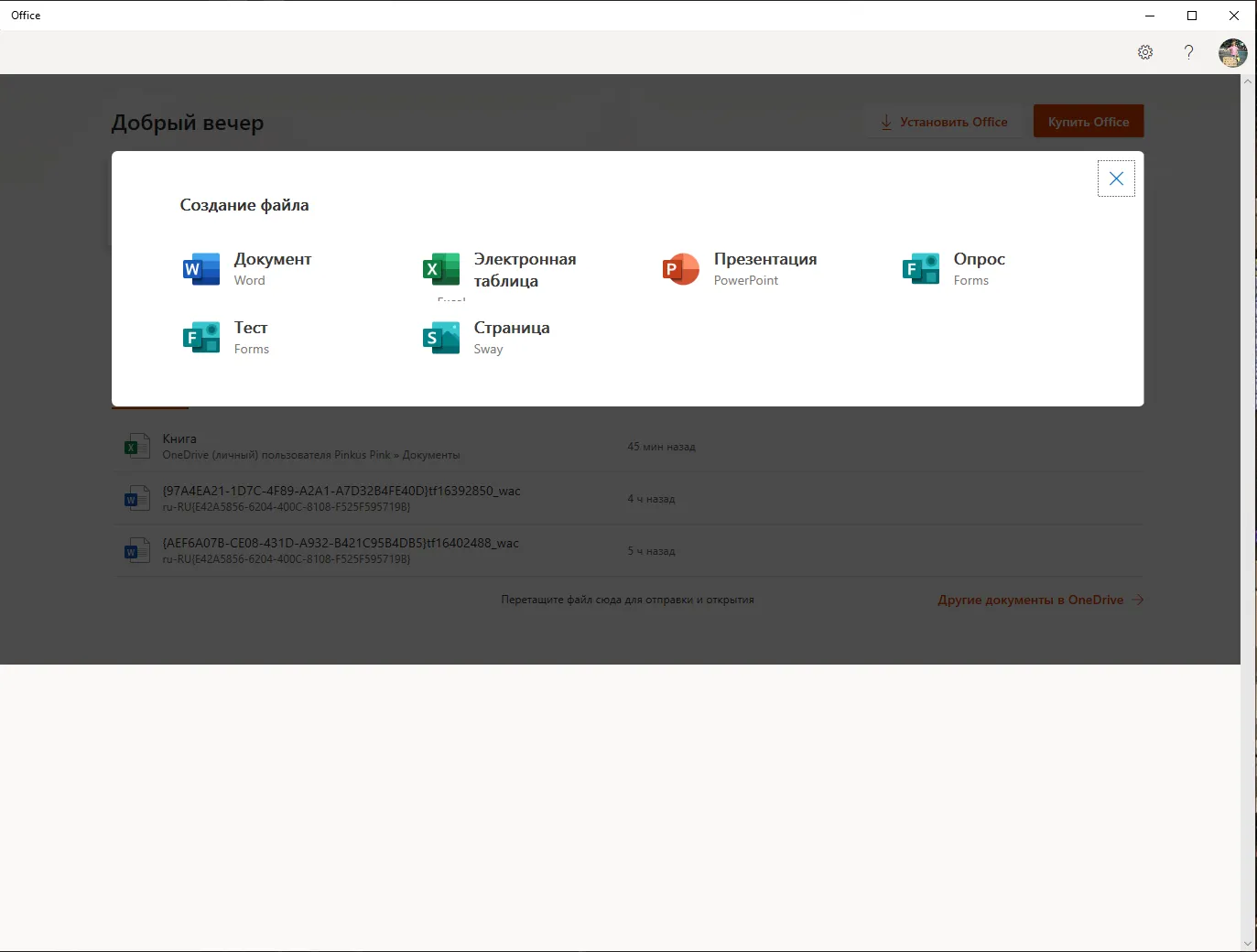
Task: Open the Книга Excel file
Action: point(628,447)
